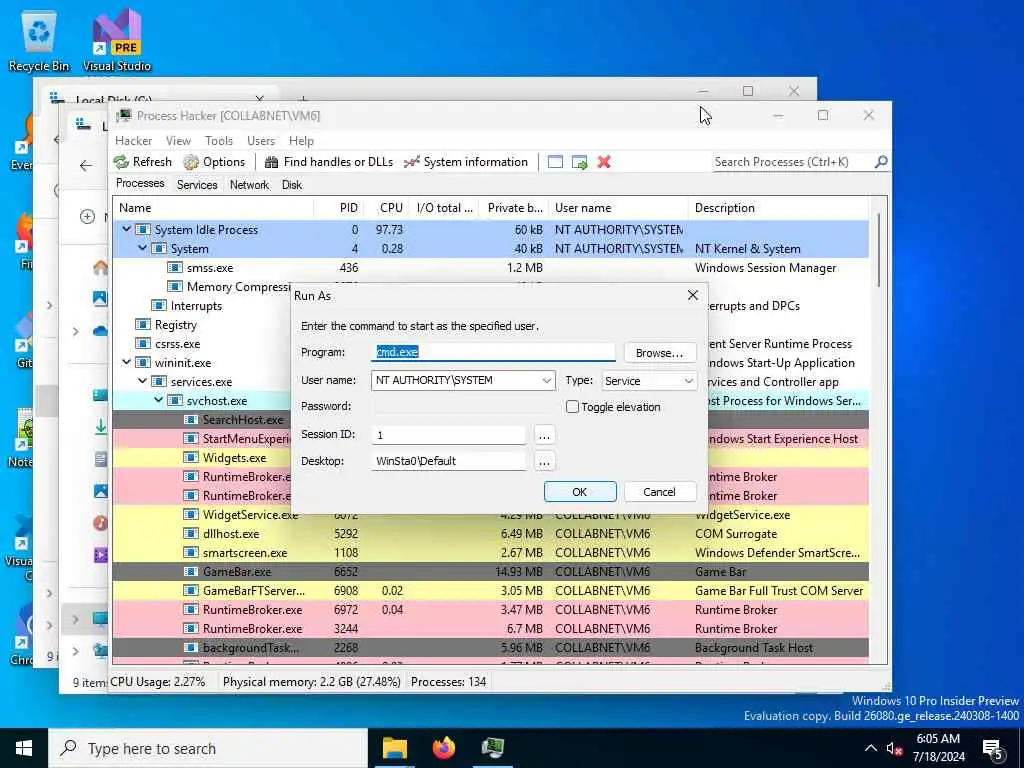Click the GameBar.exe process icon

pos(191,571)
